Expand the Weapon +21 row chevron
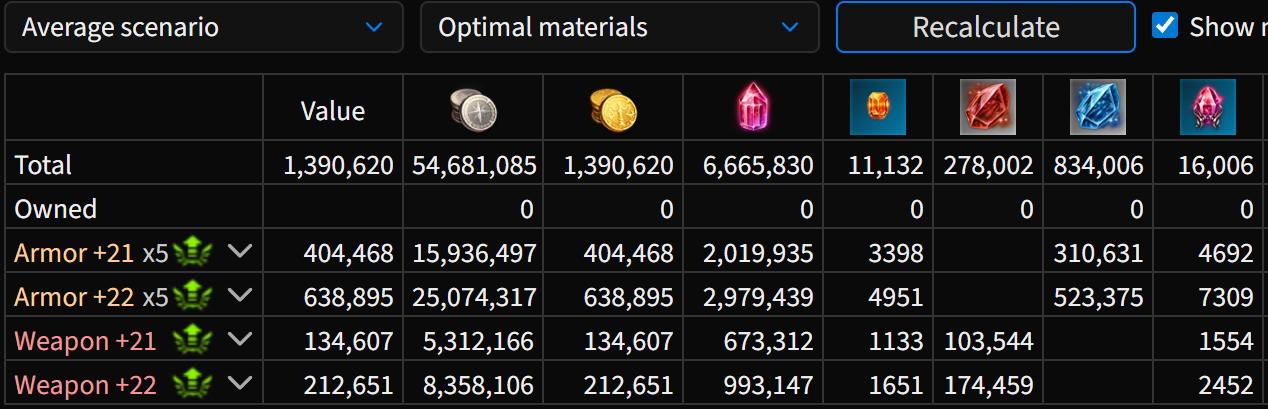 (239, 340)
